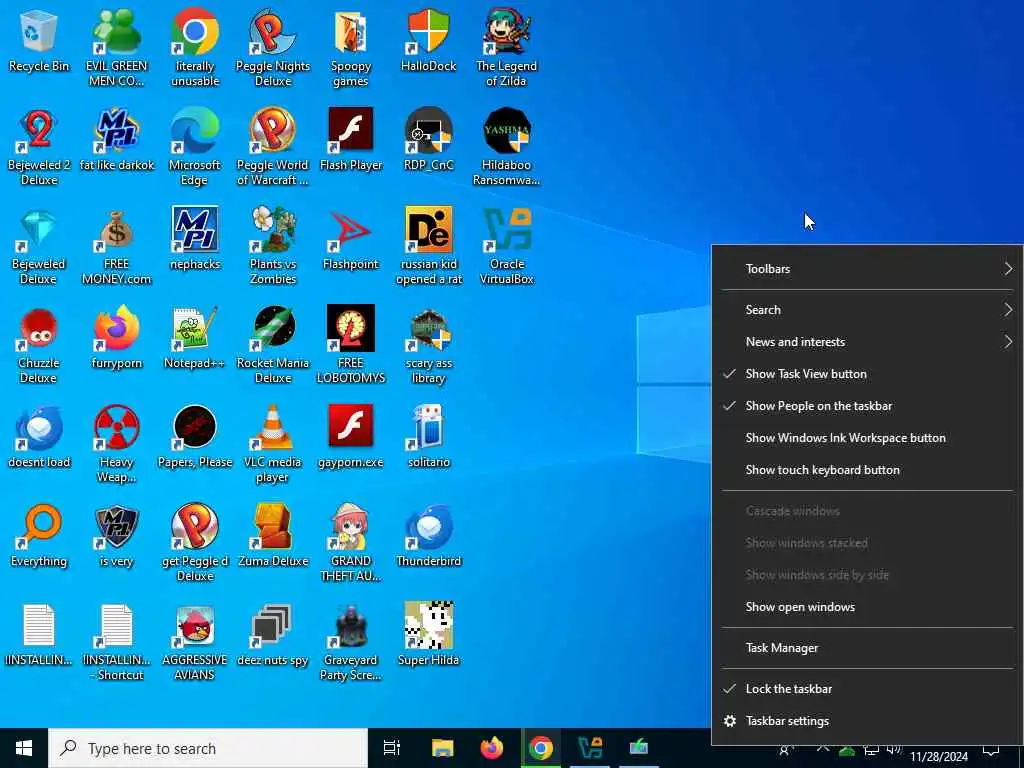Focus the Type here to search box
Viewport: 1024px width, 768px height.
[x=208, y=748]
